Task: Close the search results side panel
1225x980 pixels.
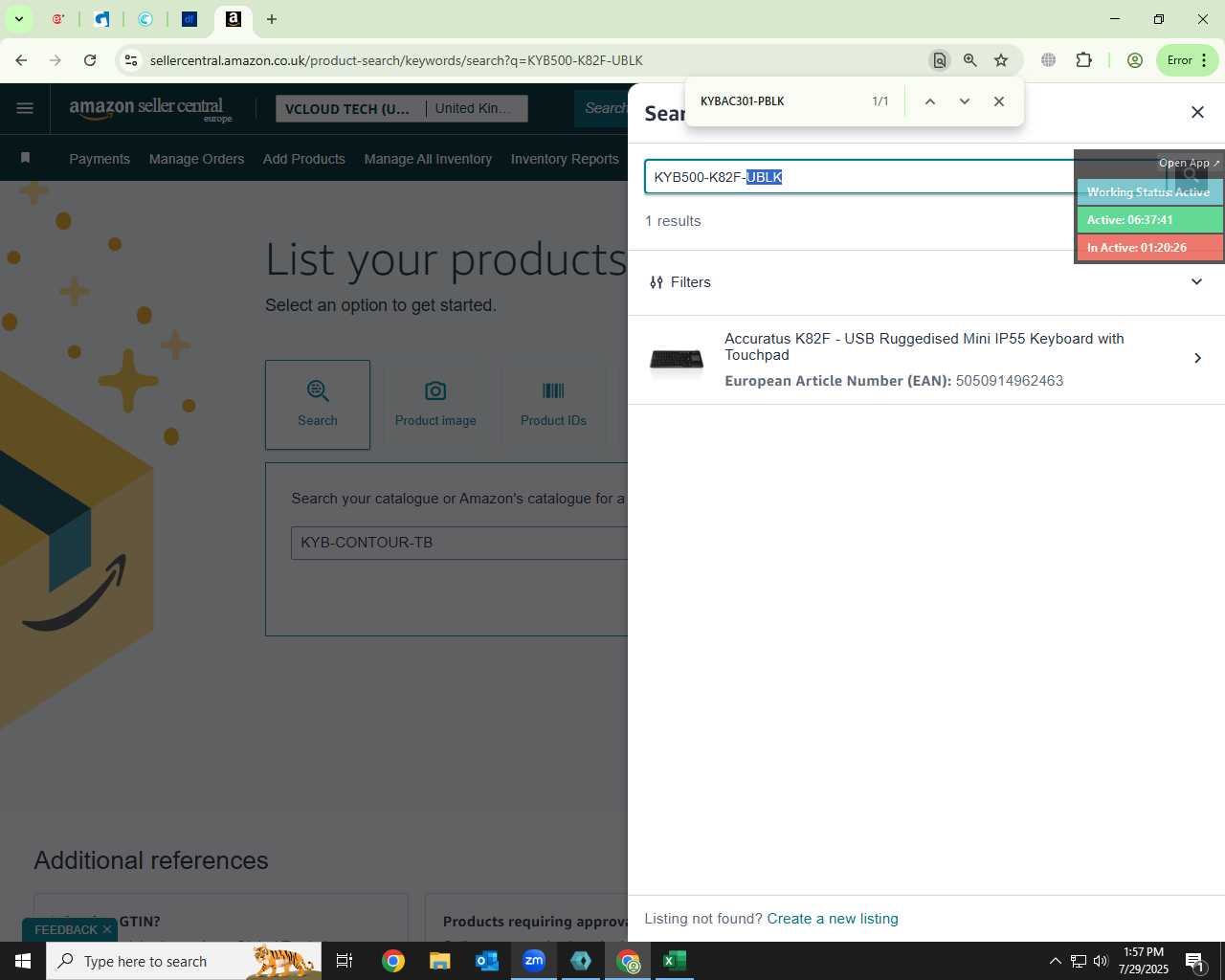Action: [1197, 112]
